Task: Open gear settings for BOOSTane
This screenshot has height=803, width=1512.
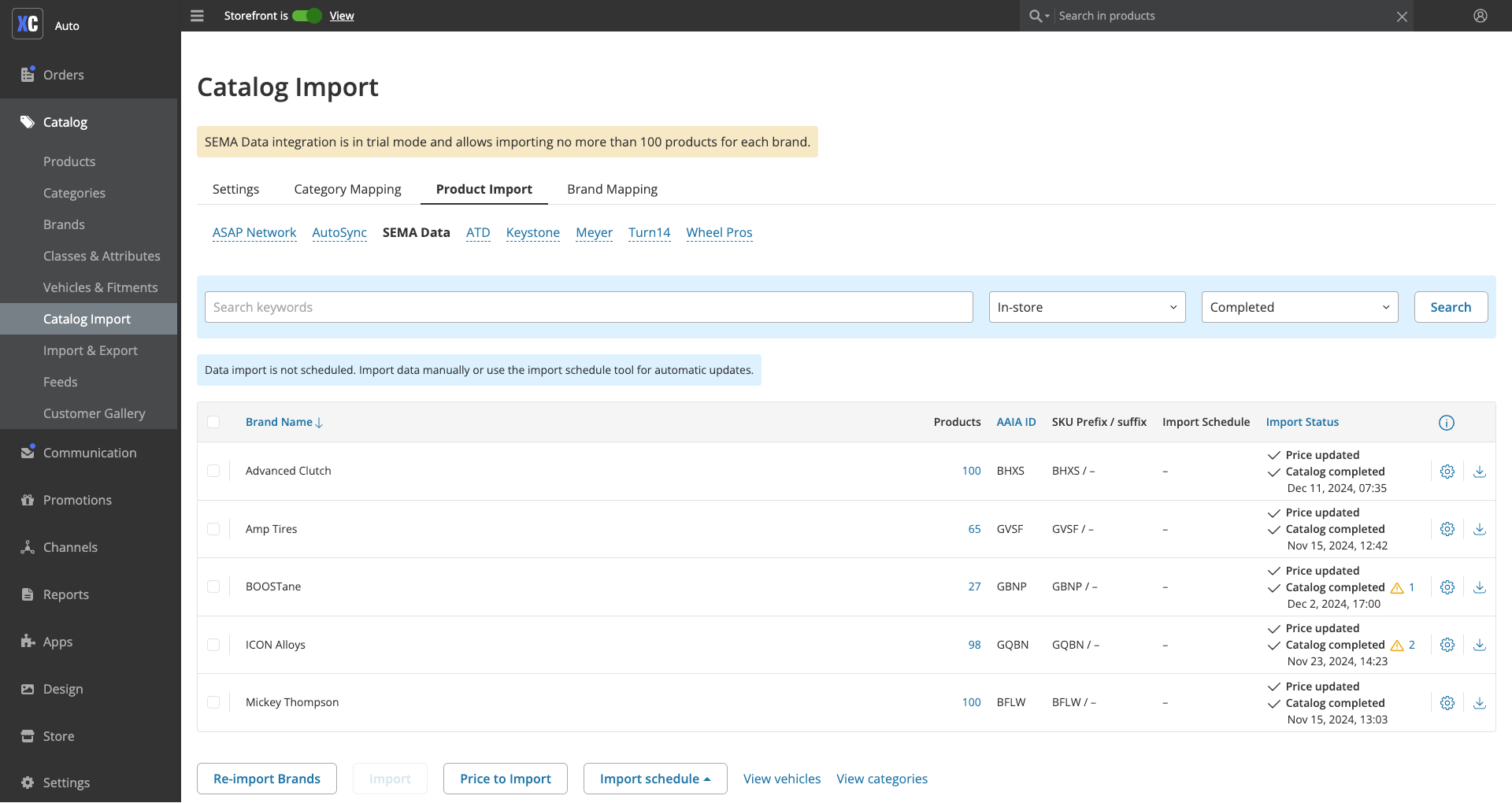Action: [1447, 587]
